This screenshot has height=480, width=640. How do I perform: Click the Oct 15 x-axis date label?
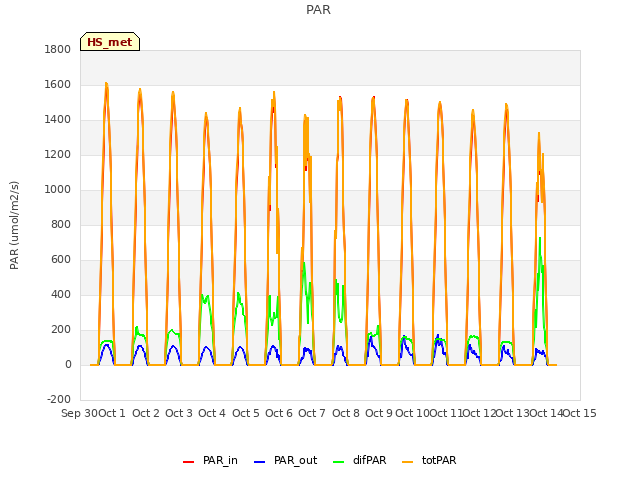point(580,413)
